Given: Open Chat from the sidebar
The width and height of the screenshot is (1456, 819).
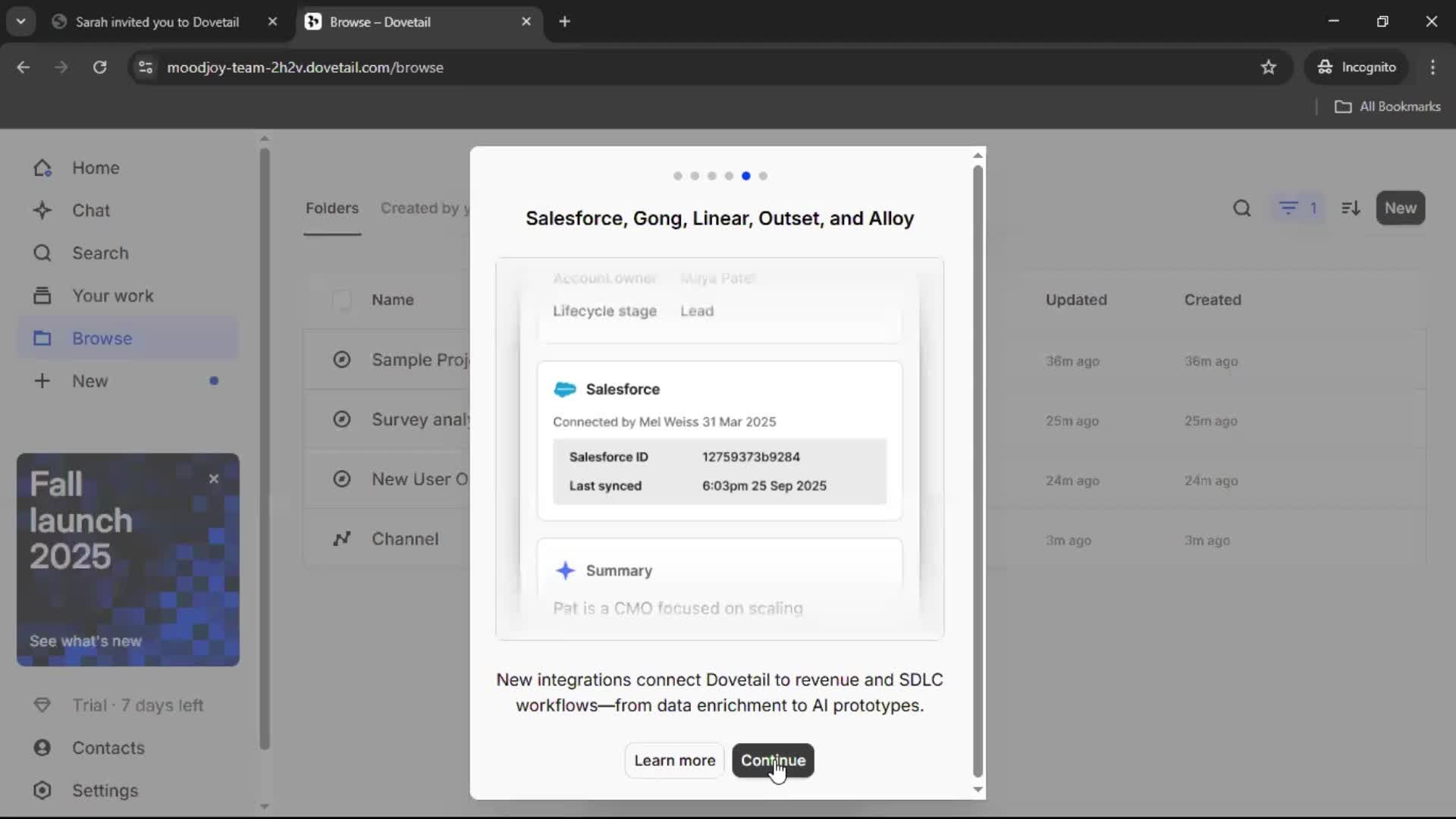Looking at the screenshot, I should click(x=90, y=210).
